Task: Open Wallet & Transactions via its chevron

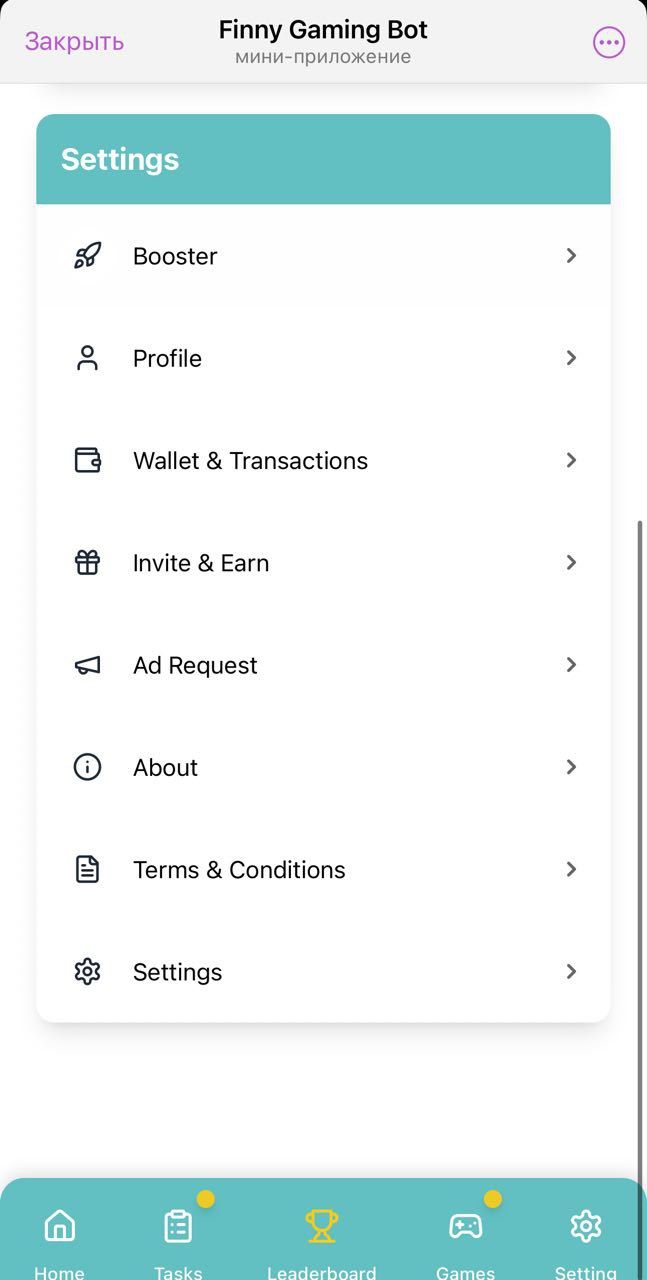Action: tap(571, 460)
